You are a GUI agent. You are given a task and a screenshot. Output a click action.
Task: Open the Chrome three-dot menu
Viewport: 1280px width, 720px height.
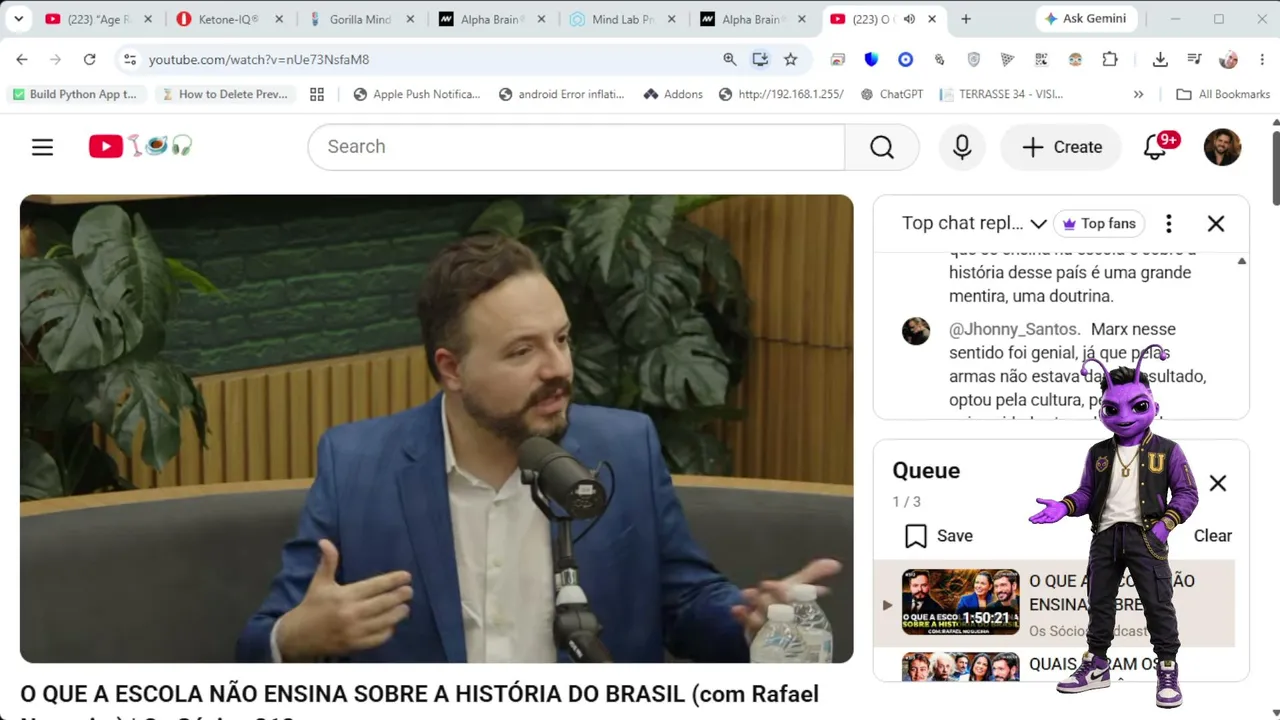(1262, 60)
